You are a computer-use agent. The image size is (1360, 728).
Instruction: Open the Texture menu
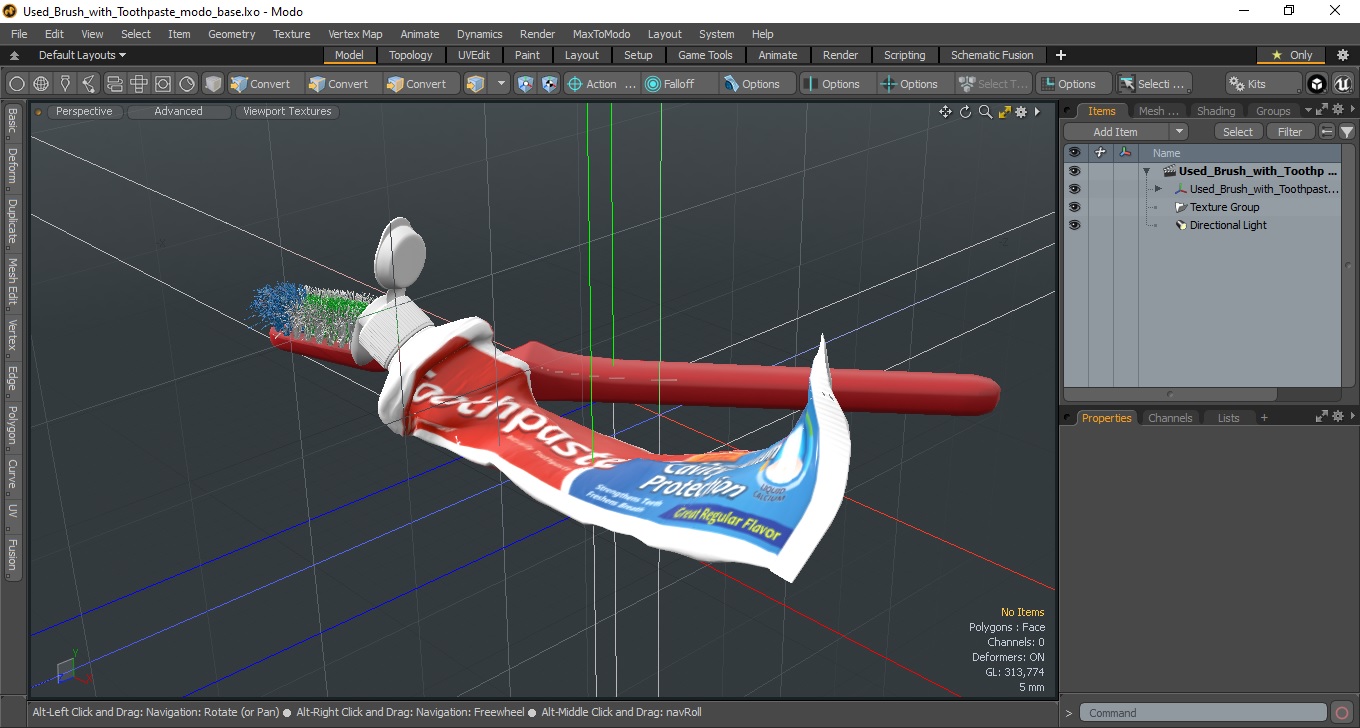292,34
